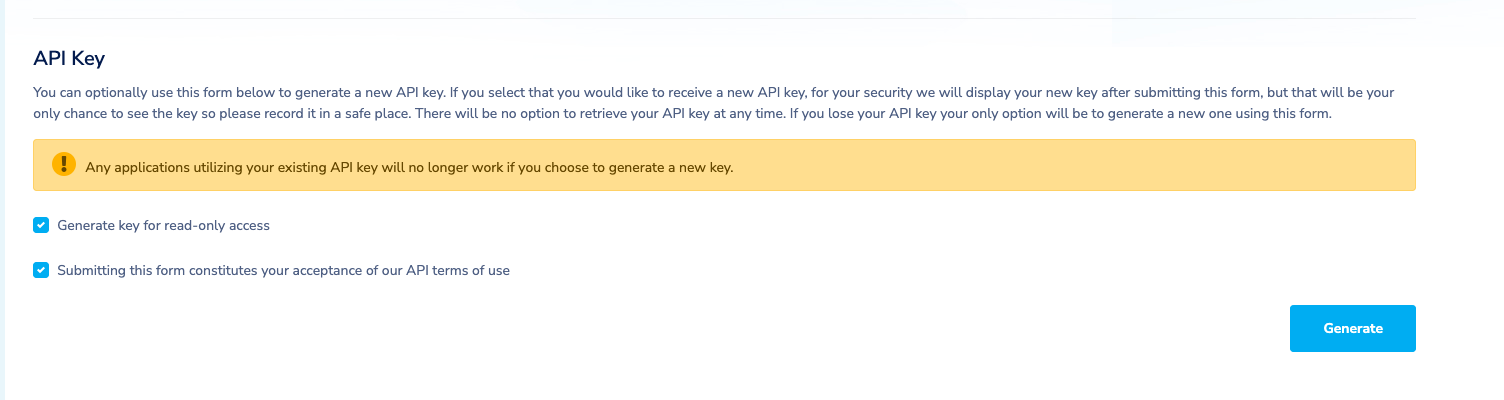Click the orange exclamation warning icon
The height and width of the screenshot is (400, 1504).
point(64,165)
